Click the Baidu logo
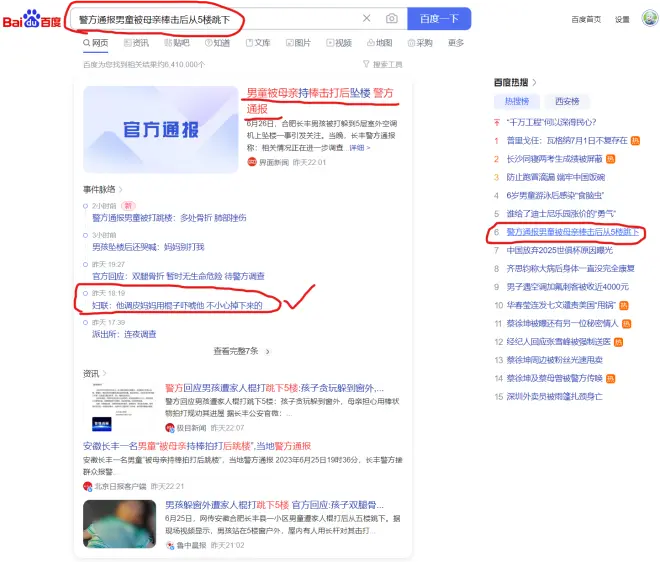660x562 pixels. click(32, 18)
